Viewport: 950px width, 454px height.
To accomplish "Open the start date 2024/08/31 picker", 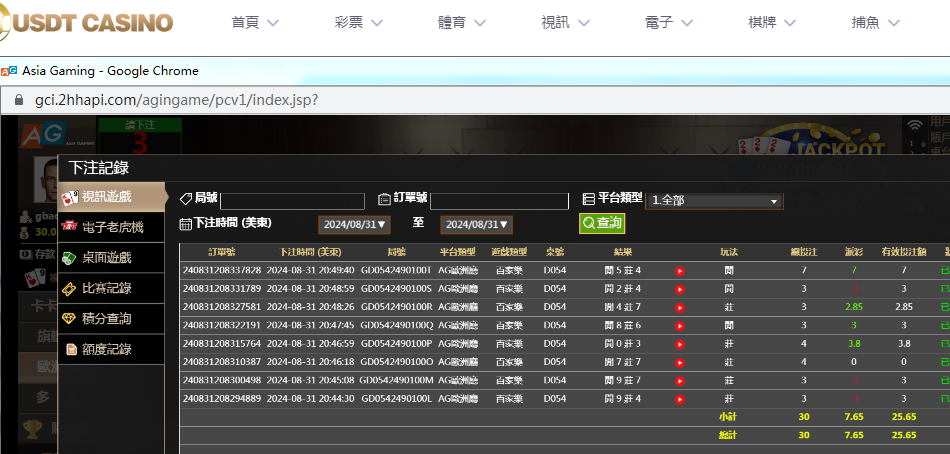I will pos(354,225).
